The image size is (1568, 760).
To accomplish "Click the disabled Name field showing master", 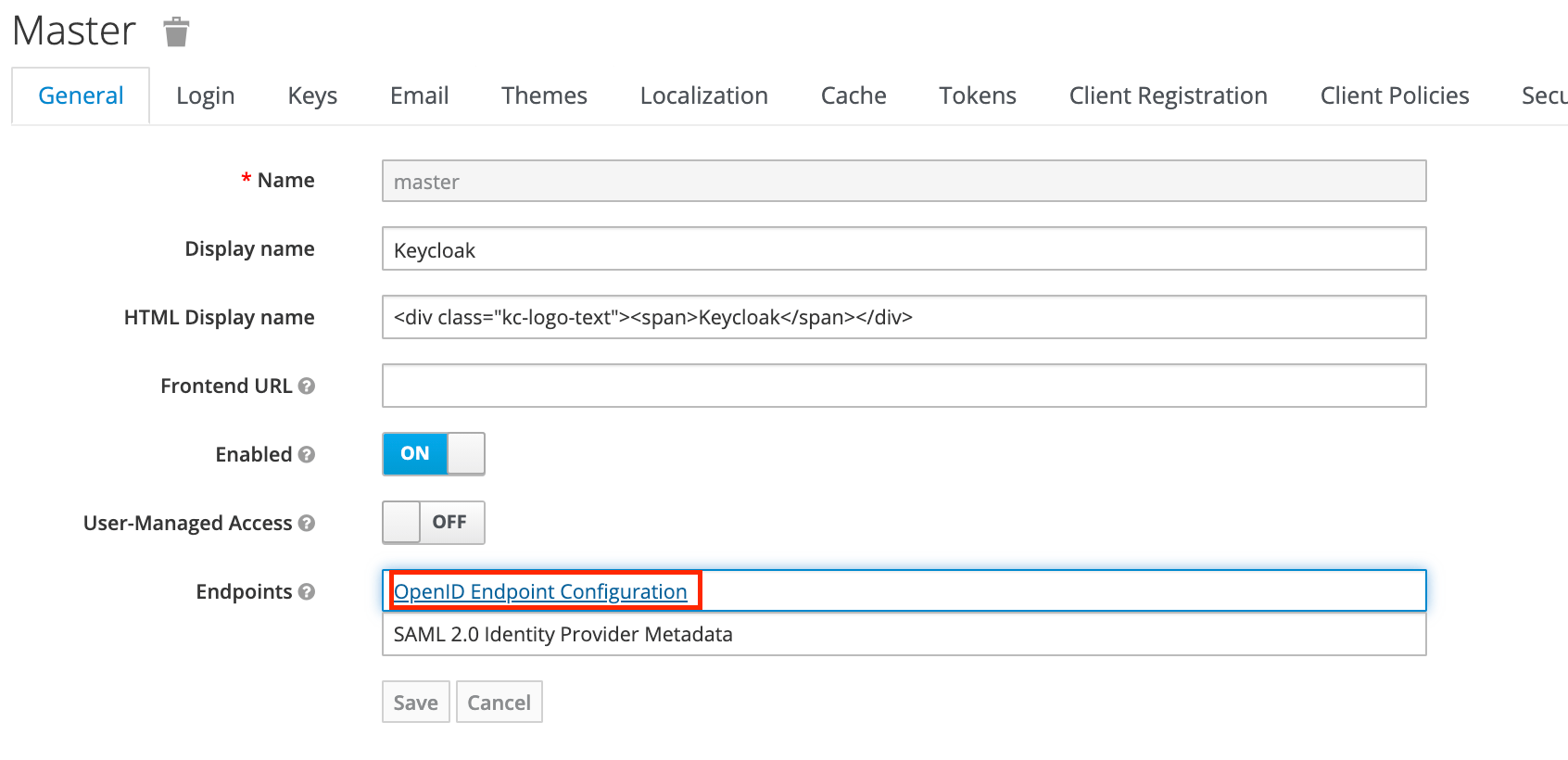I will [x=904, y=181].
